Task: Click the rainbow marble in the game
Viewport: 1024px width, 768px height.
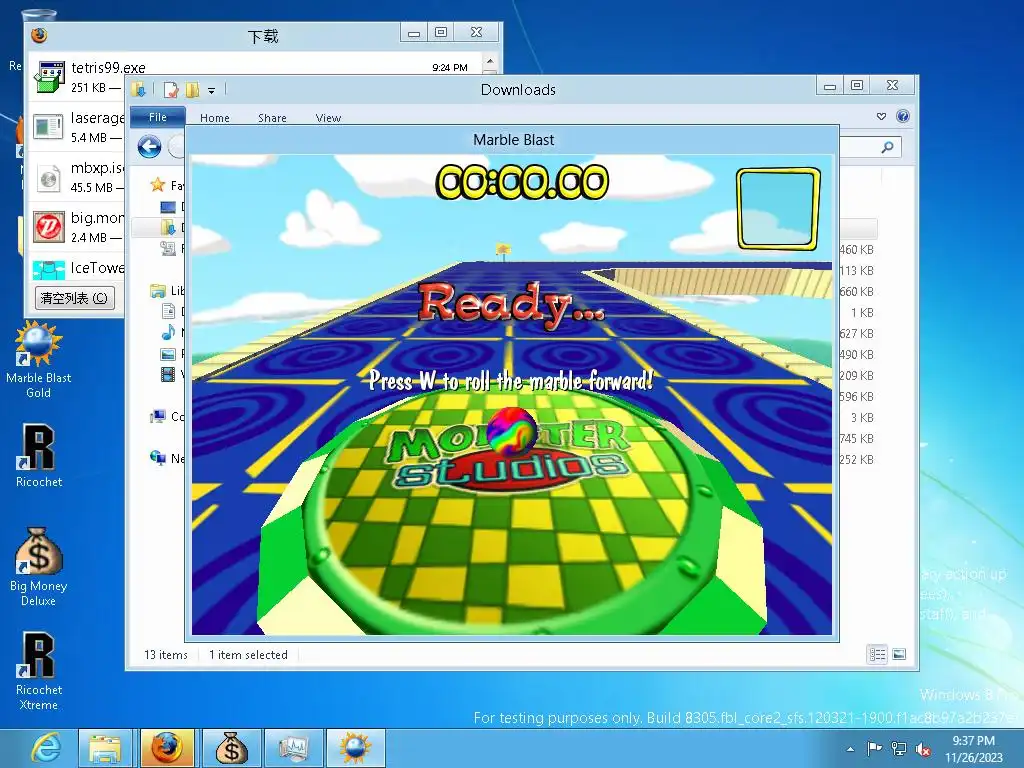Action: [512, 431]
